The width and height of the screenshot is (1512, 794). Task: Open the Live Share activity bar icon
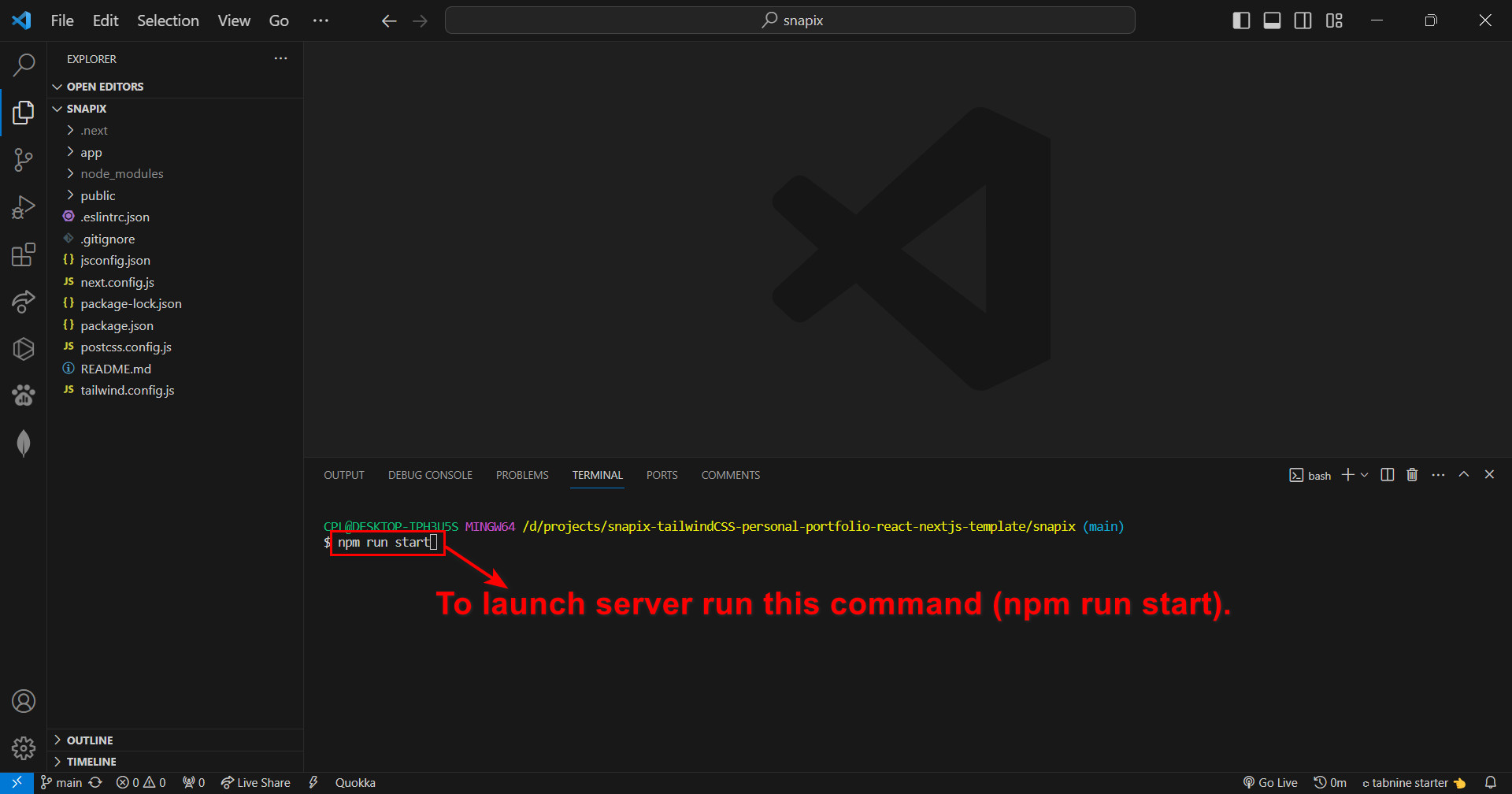pyautogui.click(x=24, y=302)
